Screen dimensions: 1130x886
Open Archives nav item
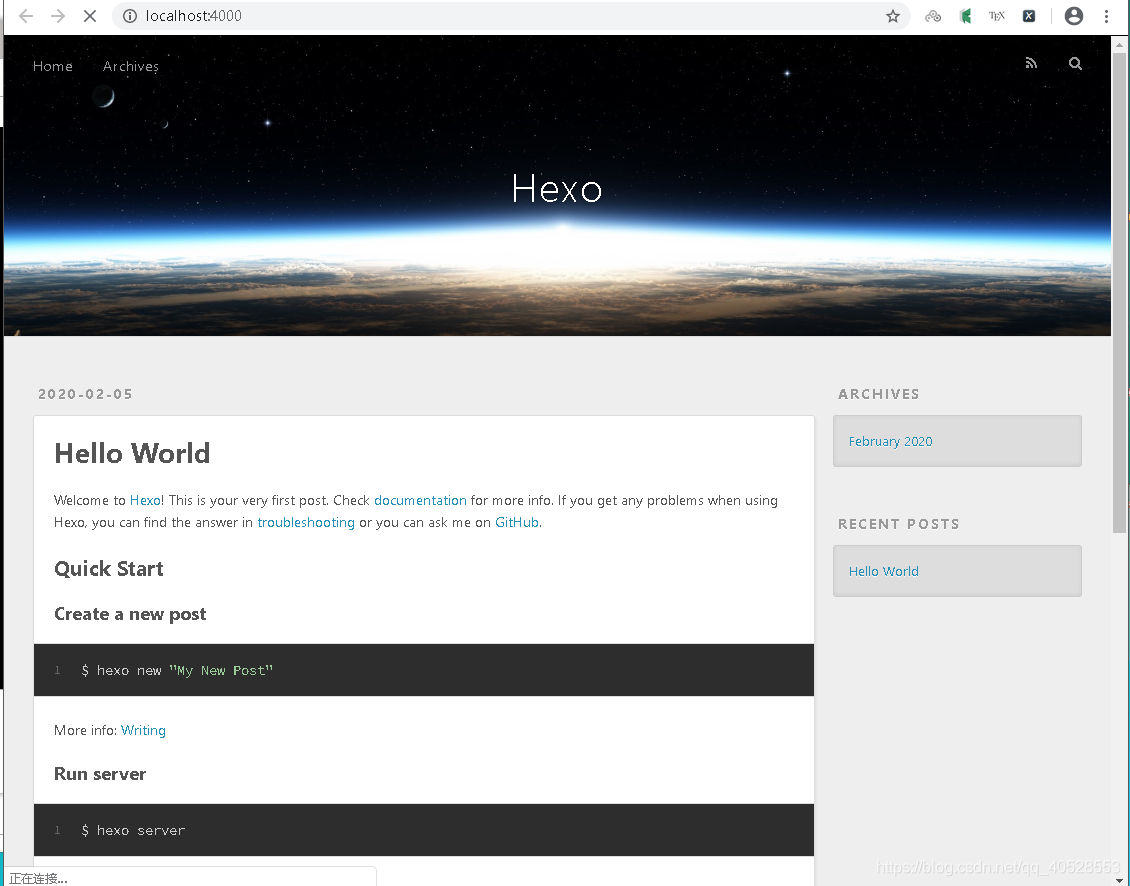tap(130, 66)
